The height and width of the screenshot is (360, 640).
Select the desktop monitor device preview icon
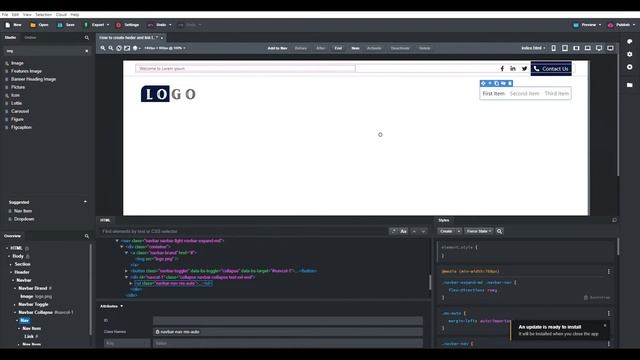pyautogui.click(x=599, y=48)
